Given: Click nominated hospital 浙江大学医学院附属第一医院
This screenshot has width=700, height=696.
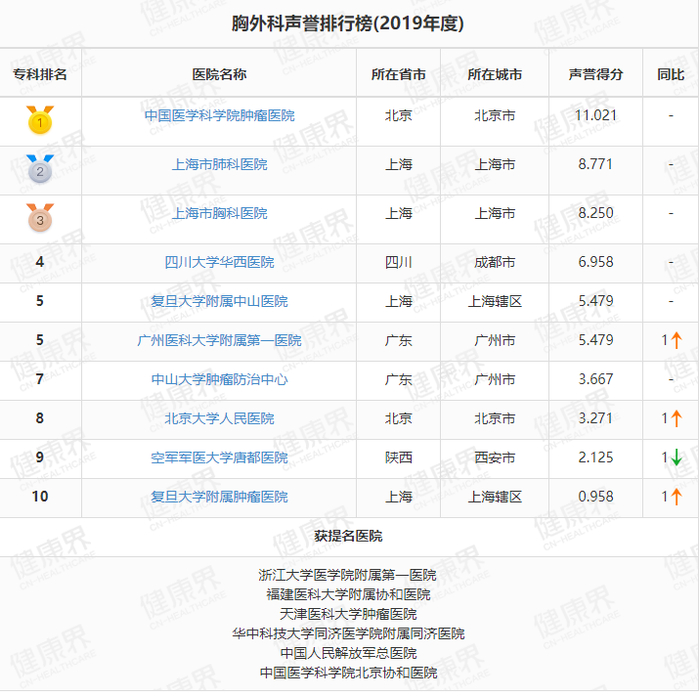Looking at the screenshot, I should tap(348, 575).
